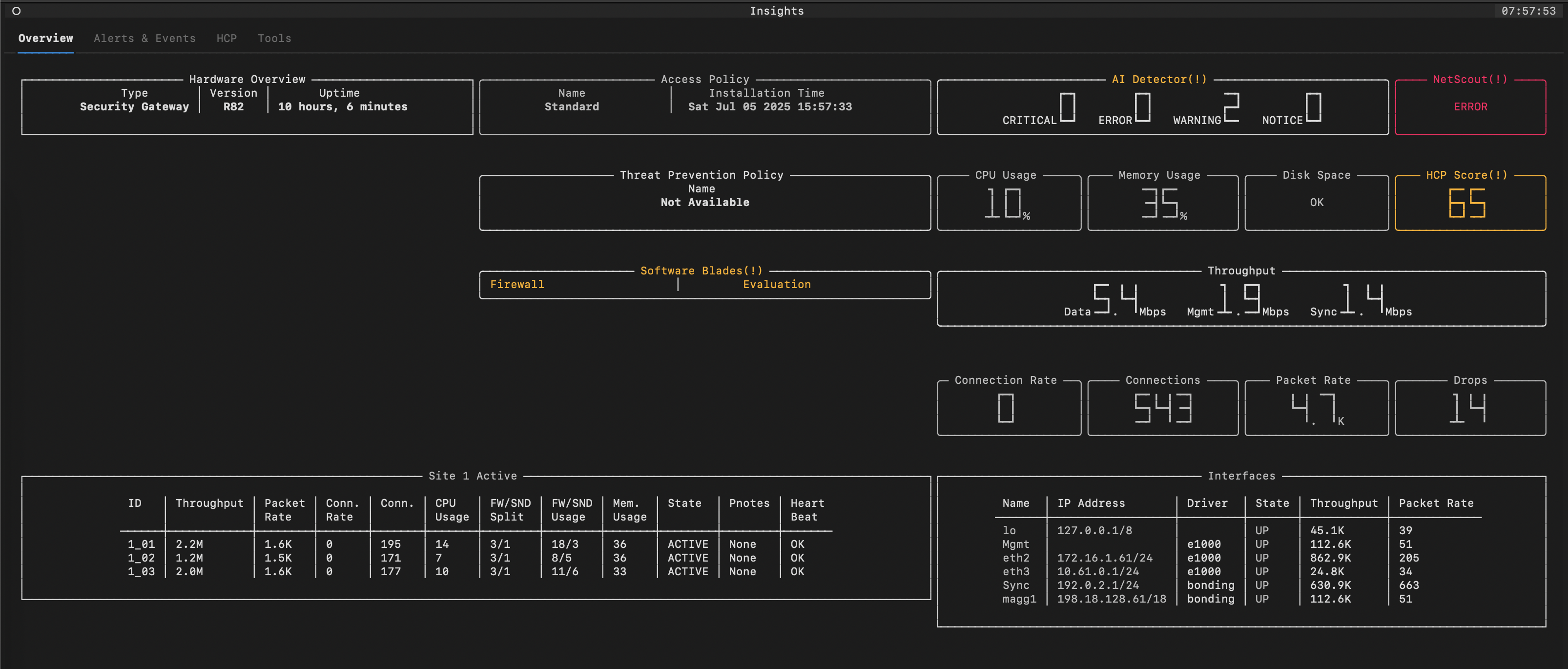The width and height of the screenshot is (1568, 669).
Task: Switch to the Alerts & Events tab
Action: pos(144,39)
